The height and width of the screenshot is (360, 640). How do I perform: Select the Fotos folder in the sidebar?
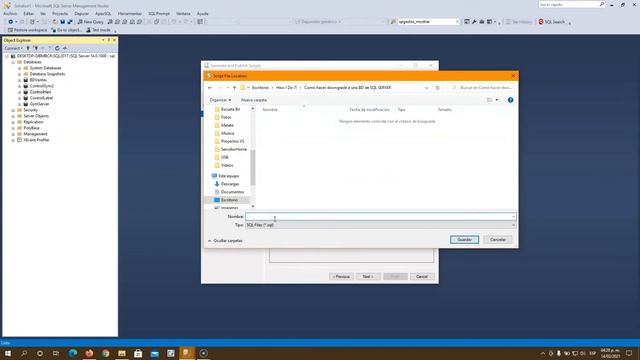coord(226,117)
